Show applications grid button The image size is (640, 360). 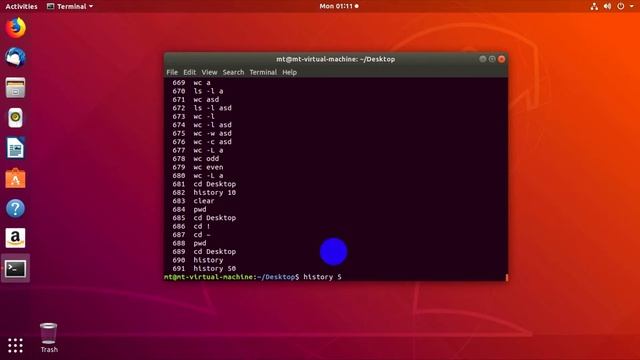pyautogui.click(x=16, y=345)
